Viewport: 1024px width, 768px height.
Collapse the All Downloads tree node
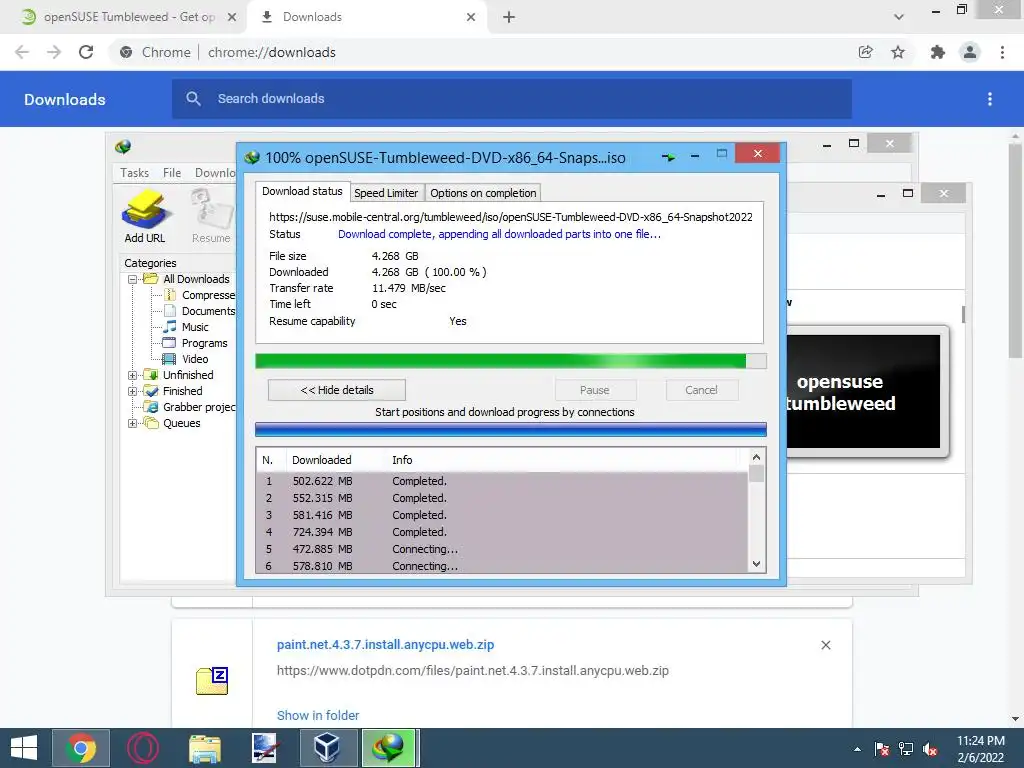(133, 279)
